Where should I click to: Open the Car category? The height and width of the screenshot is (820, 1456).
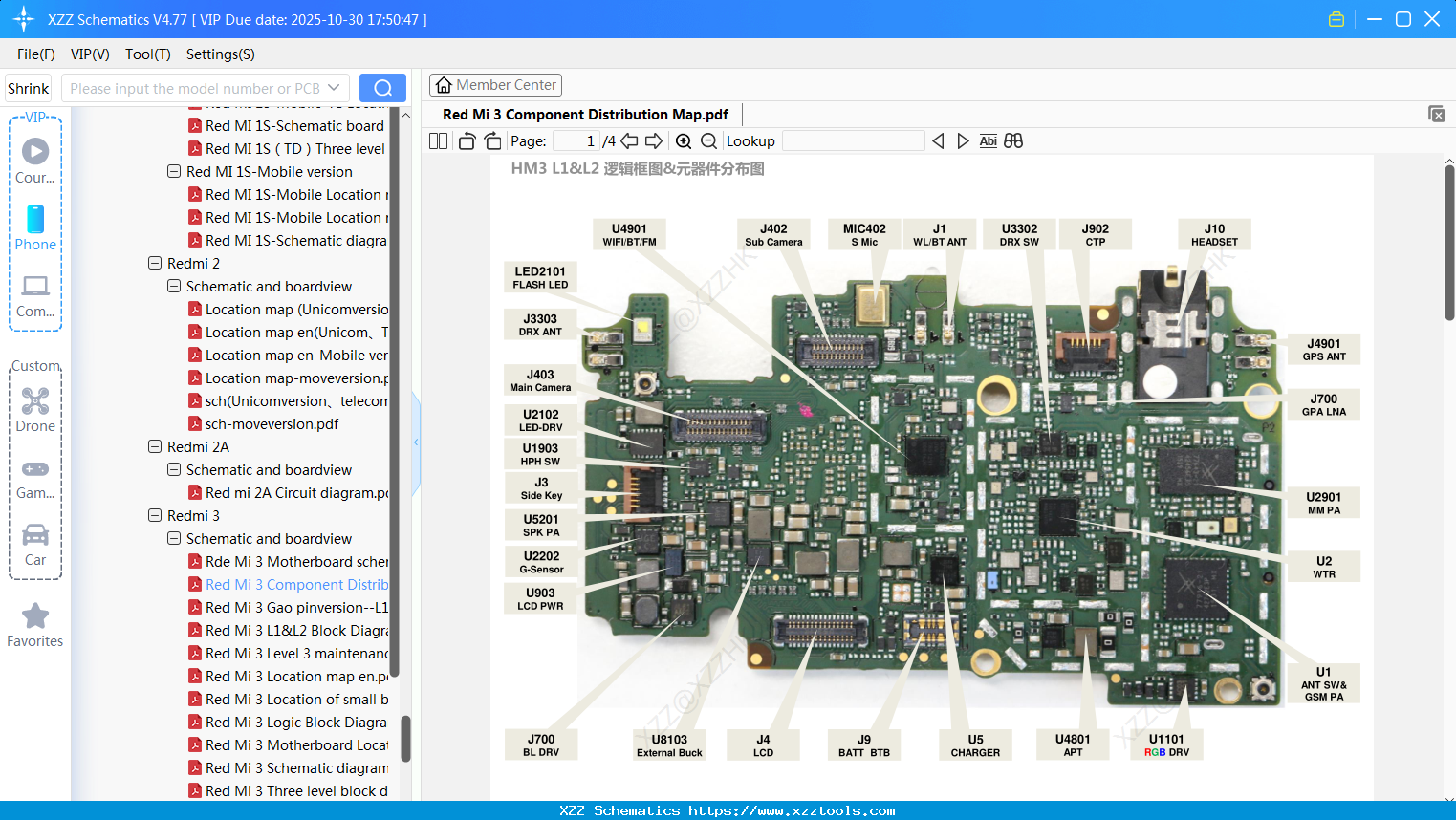[35, 545]
